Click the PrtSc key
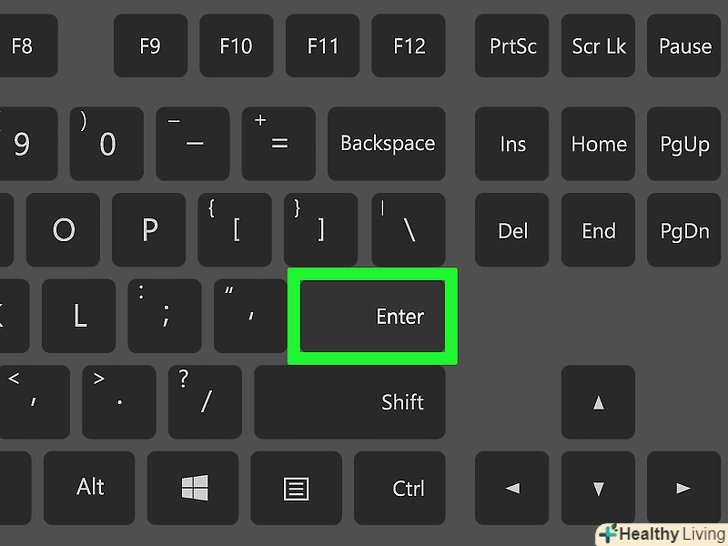The image size is (728, 546). 512,46
